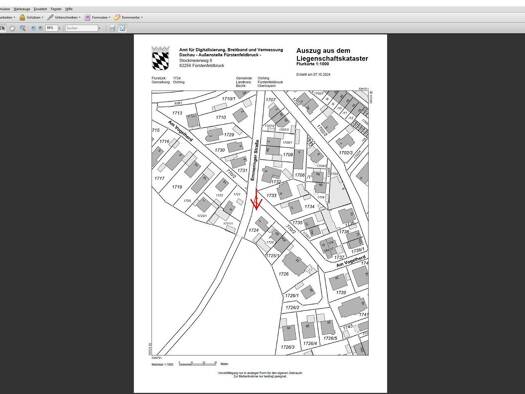Click the page scroll mode icon left of fit-page
This screenshot has height=394, width=525.
click(x=112, y=28)
